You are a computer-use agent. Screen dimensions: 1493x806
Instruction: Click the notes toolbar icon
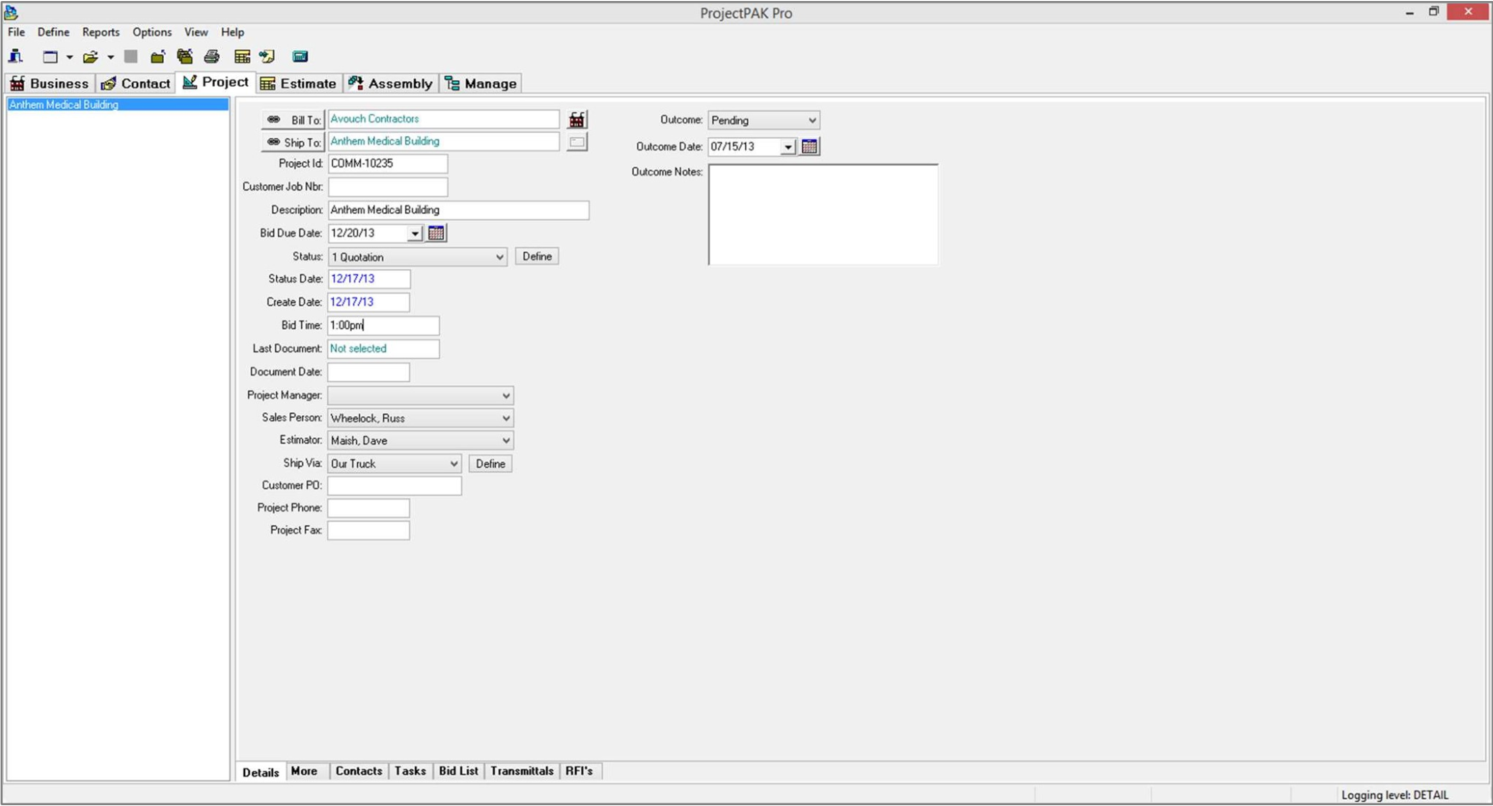coord(268,57)
